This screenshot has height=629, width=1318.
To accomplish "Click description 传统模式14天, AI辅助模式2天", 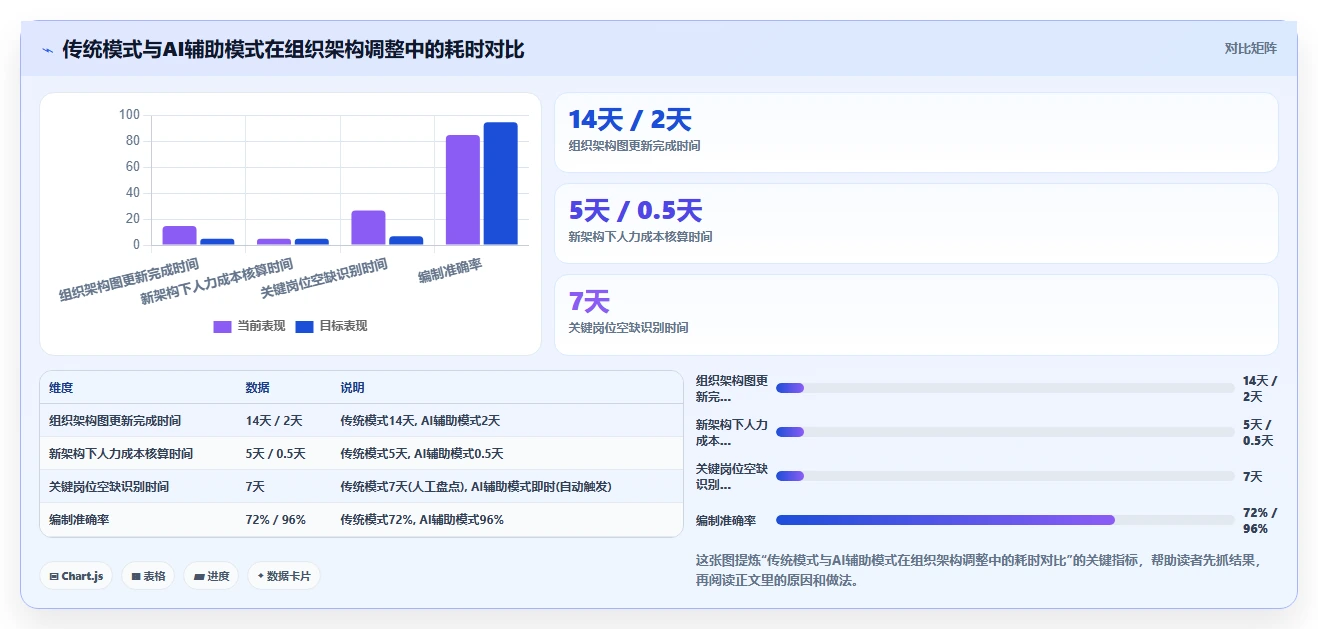I will tap(420, 421).
